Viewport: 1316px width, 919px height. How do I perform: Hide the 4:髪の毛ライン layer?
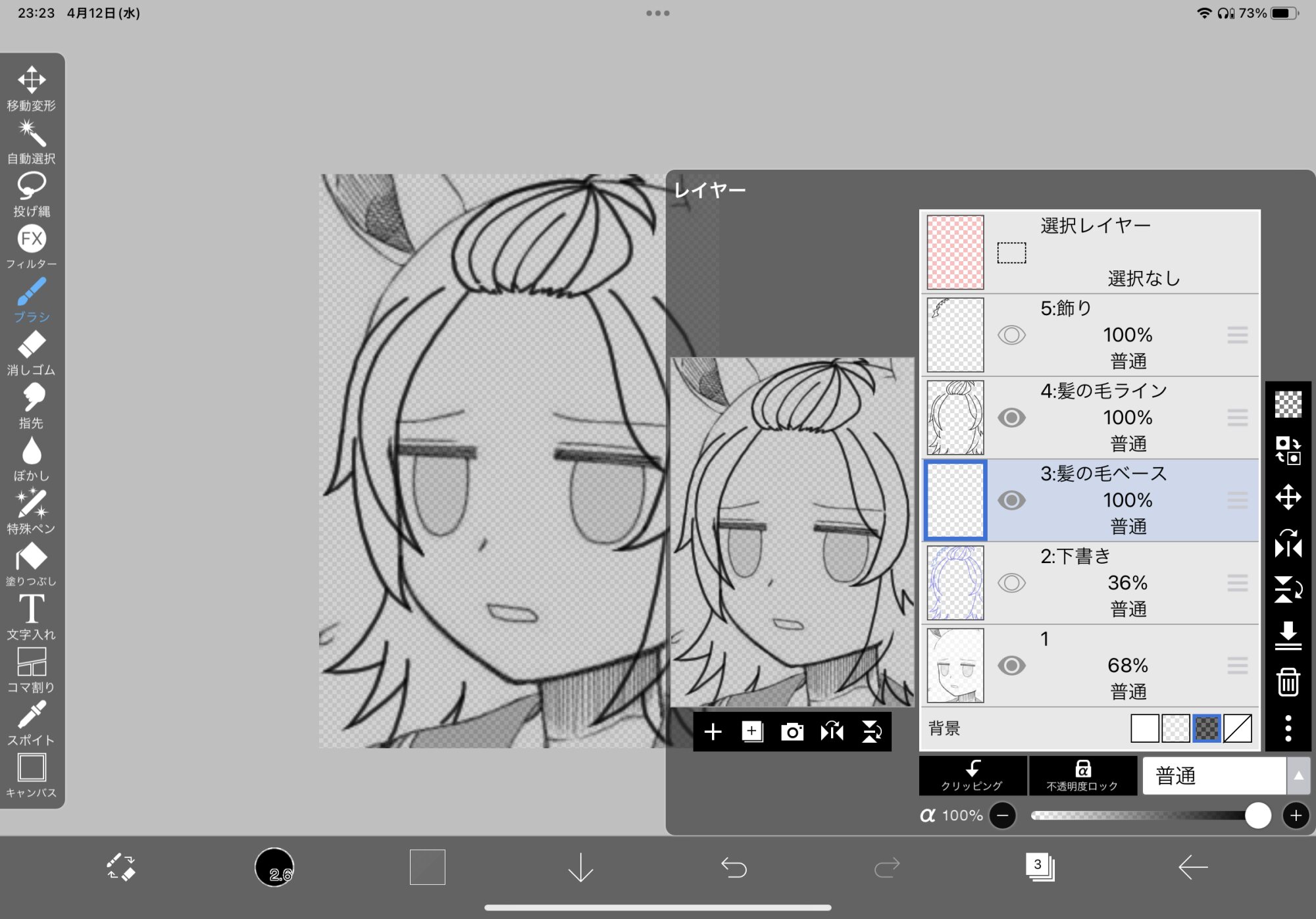(1011, 418)
